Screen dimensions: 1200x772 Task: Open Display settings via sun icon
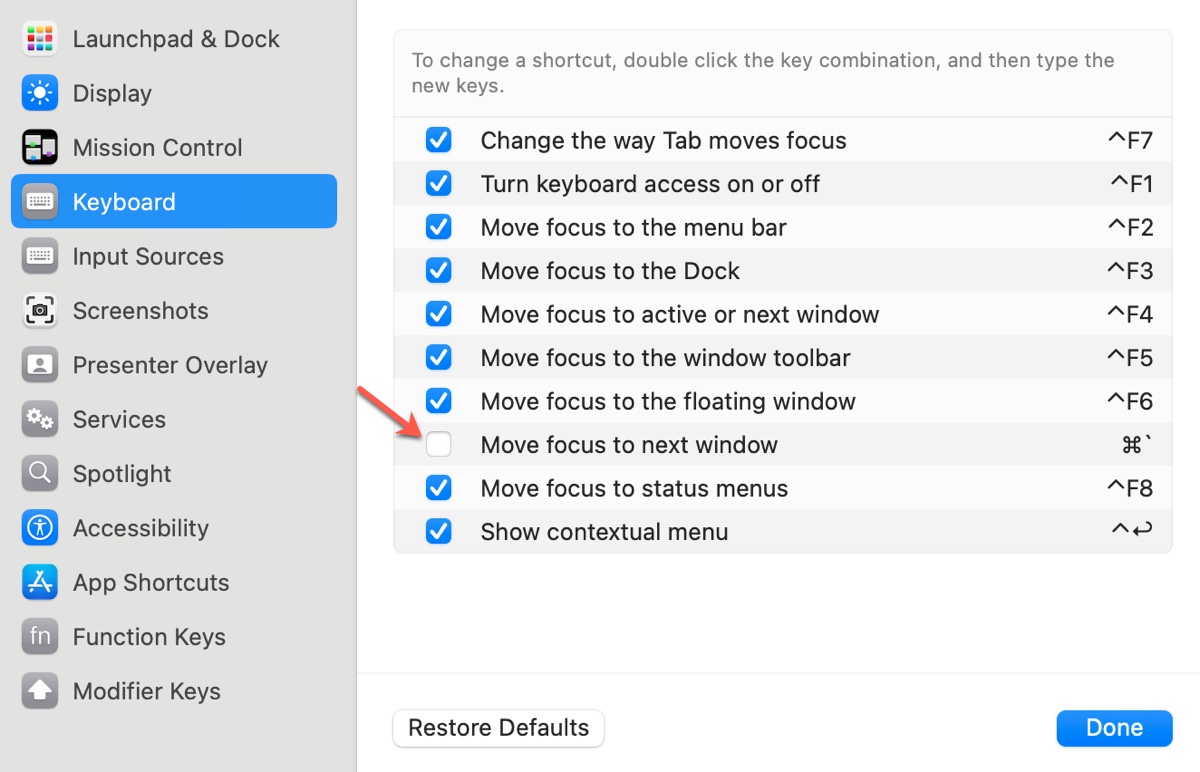tap(40, 93)
